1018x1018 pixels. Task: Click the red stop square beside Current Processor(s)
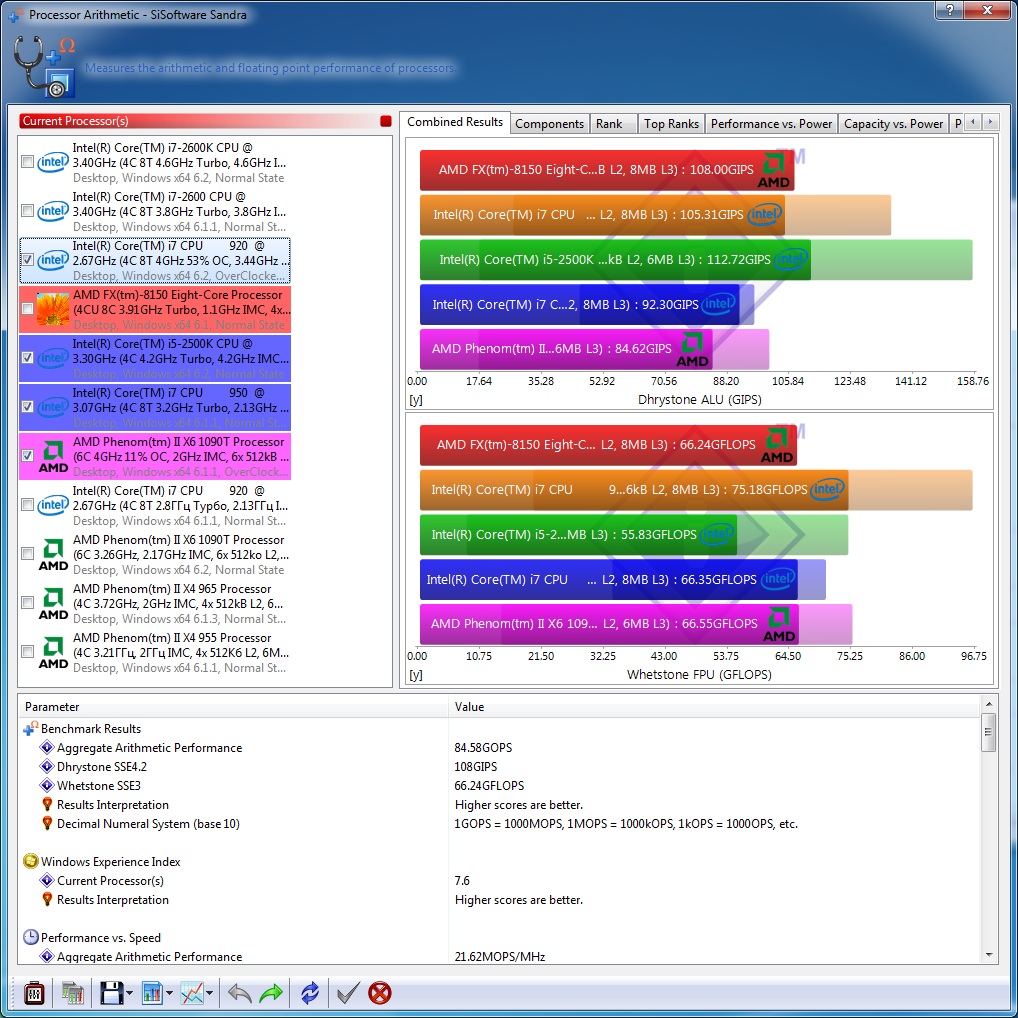[x=386, y=121]
